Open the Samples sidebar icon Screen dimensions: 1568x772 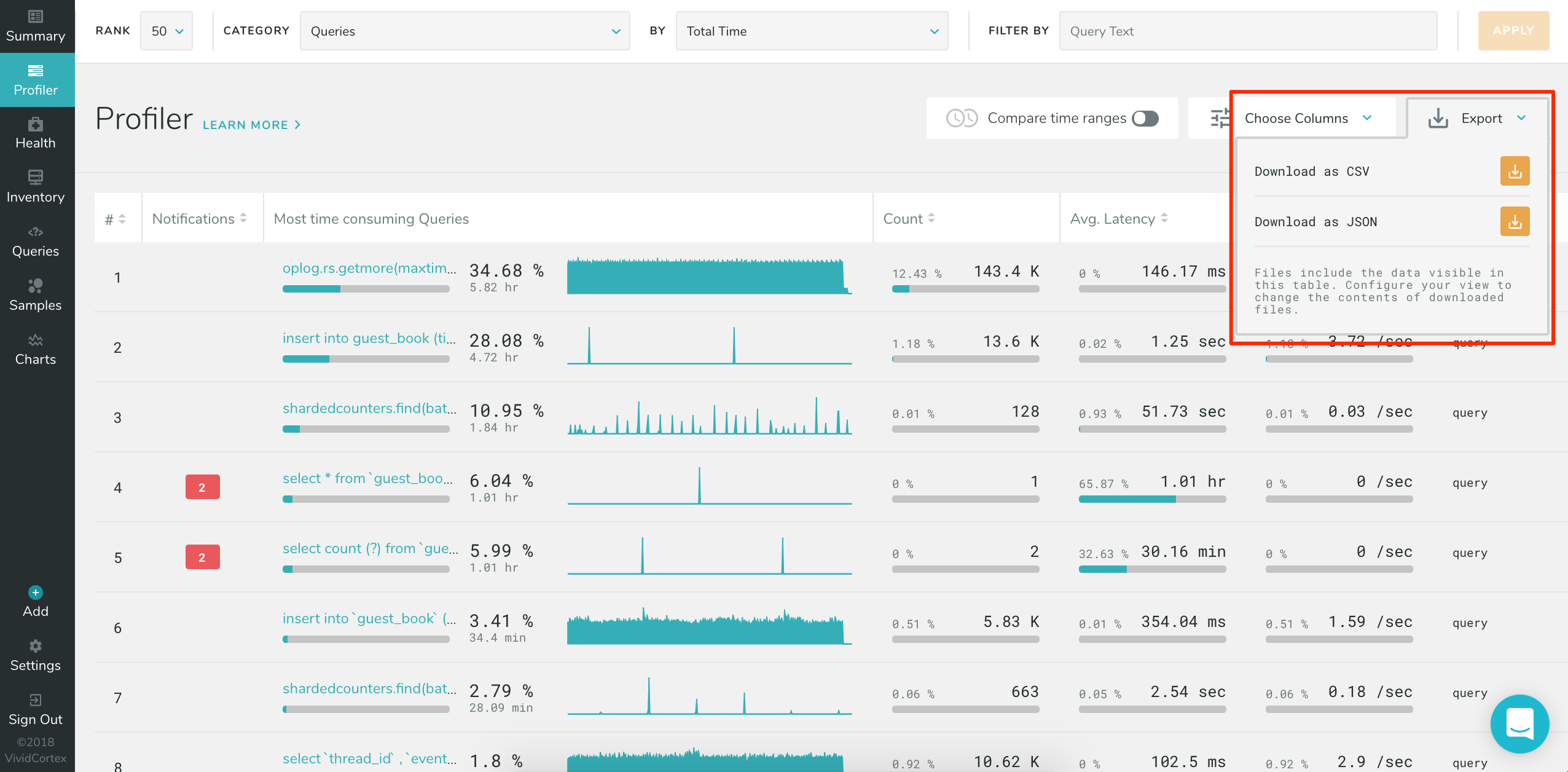36,286
